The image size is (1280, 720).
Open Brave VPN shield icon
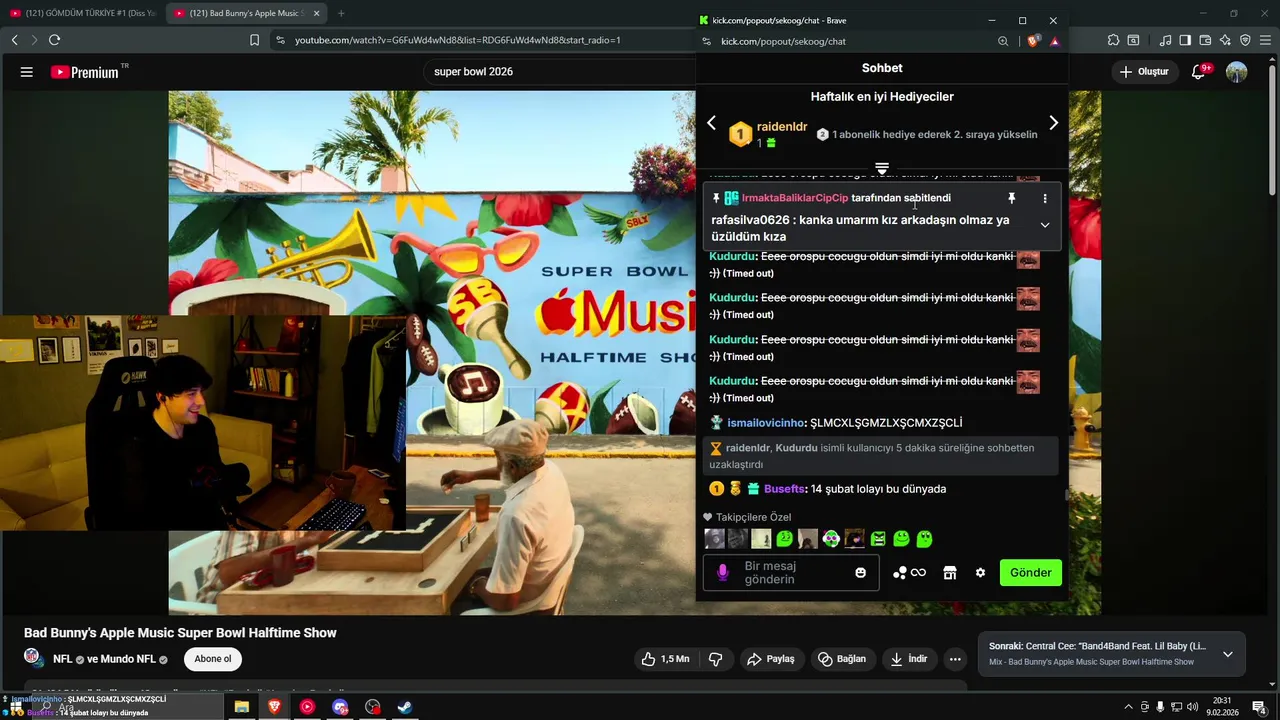click(x=1245, y=40)
